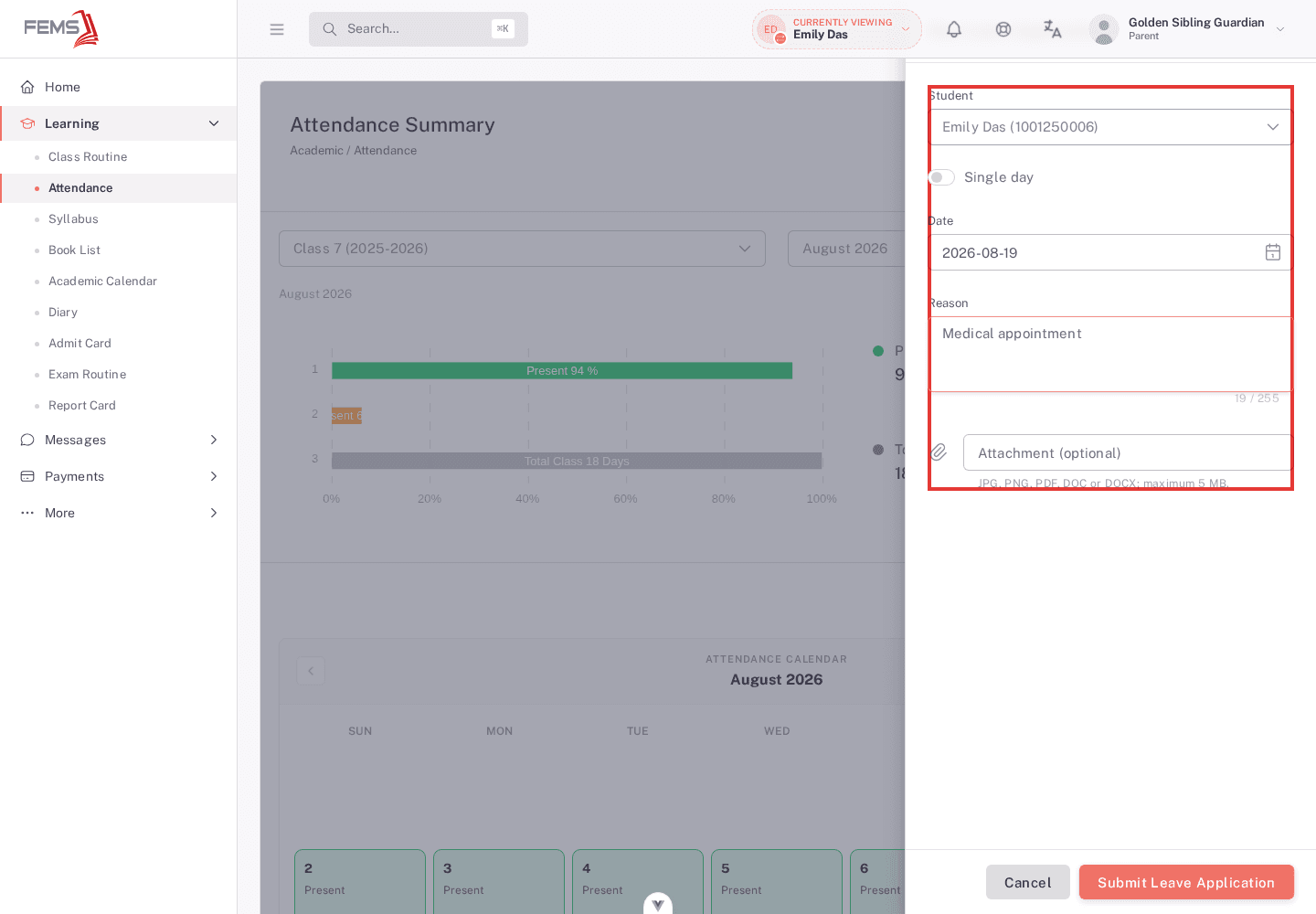
Task: Click the More ellipsis icon
Action: click(27, 513)
